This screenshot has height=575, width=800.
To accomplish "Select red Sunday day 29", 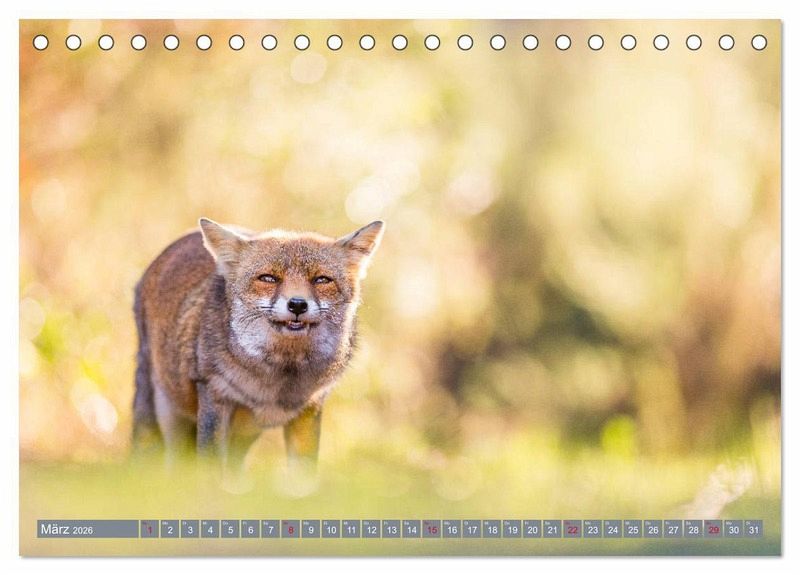I will [714, 529].
